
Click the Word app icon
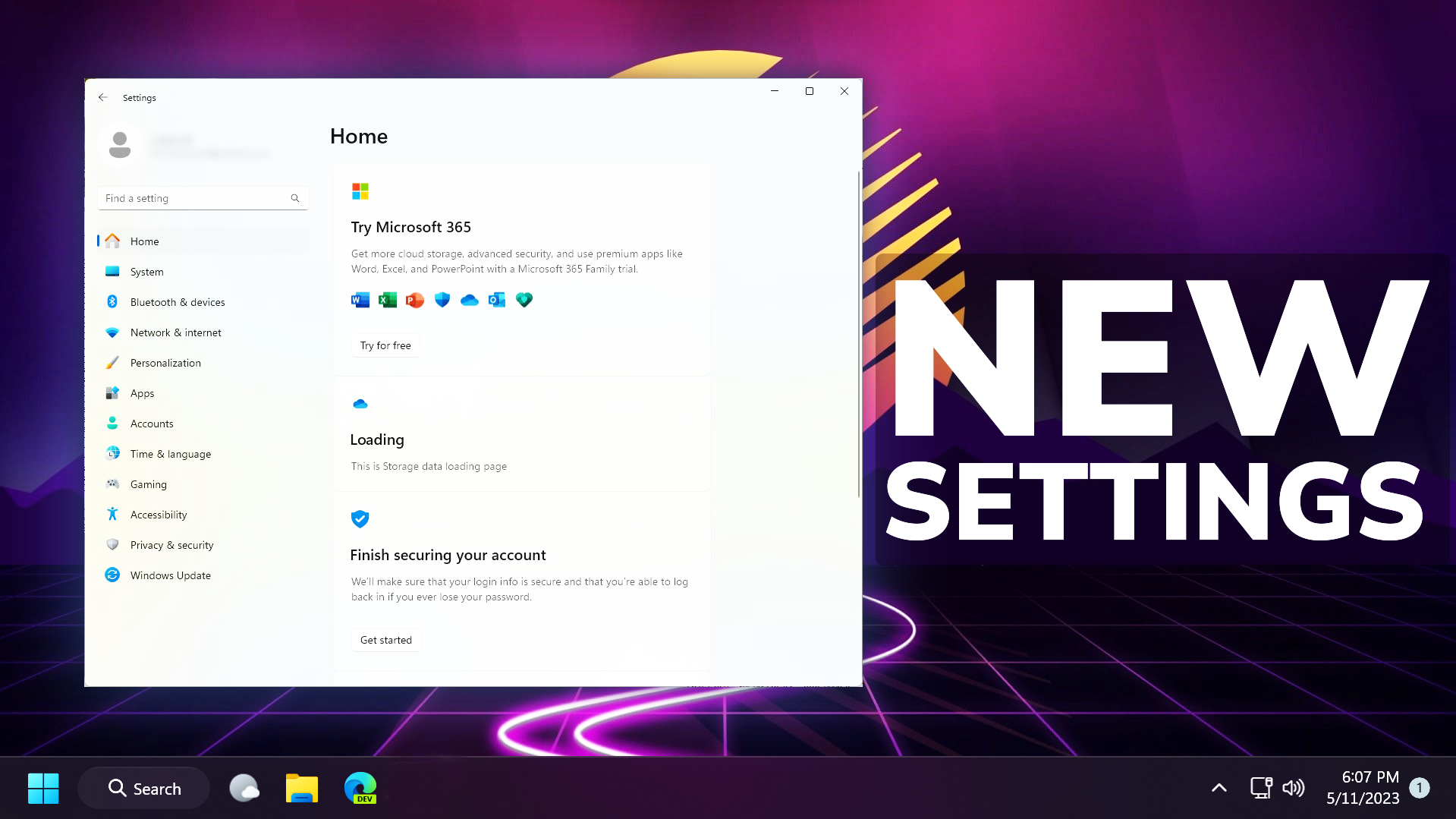[360, 300]
